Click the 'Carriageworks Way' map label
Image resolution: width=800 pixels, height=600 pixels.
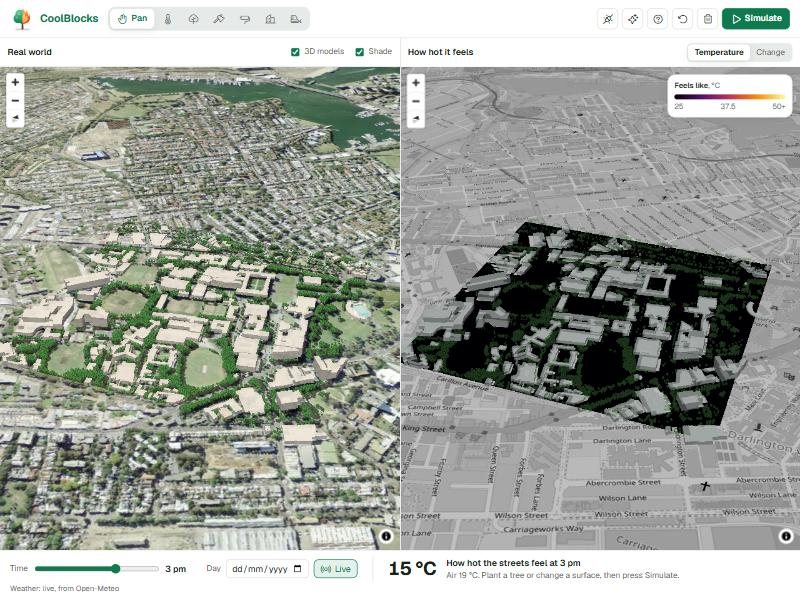543,529
